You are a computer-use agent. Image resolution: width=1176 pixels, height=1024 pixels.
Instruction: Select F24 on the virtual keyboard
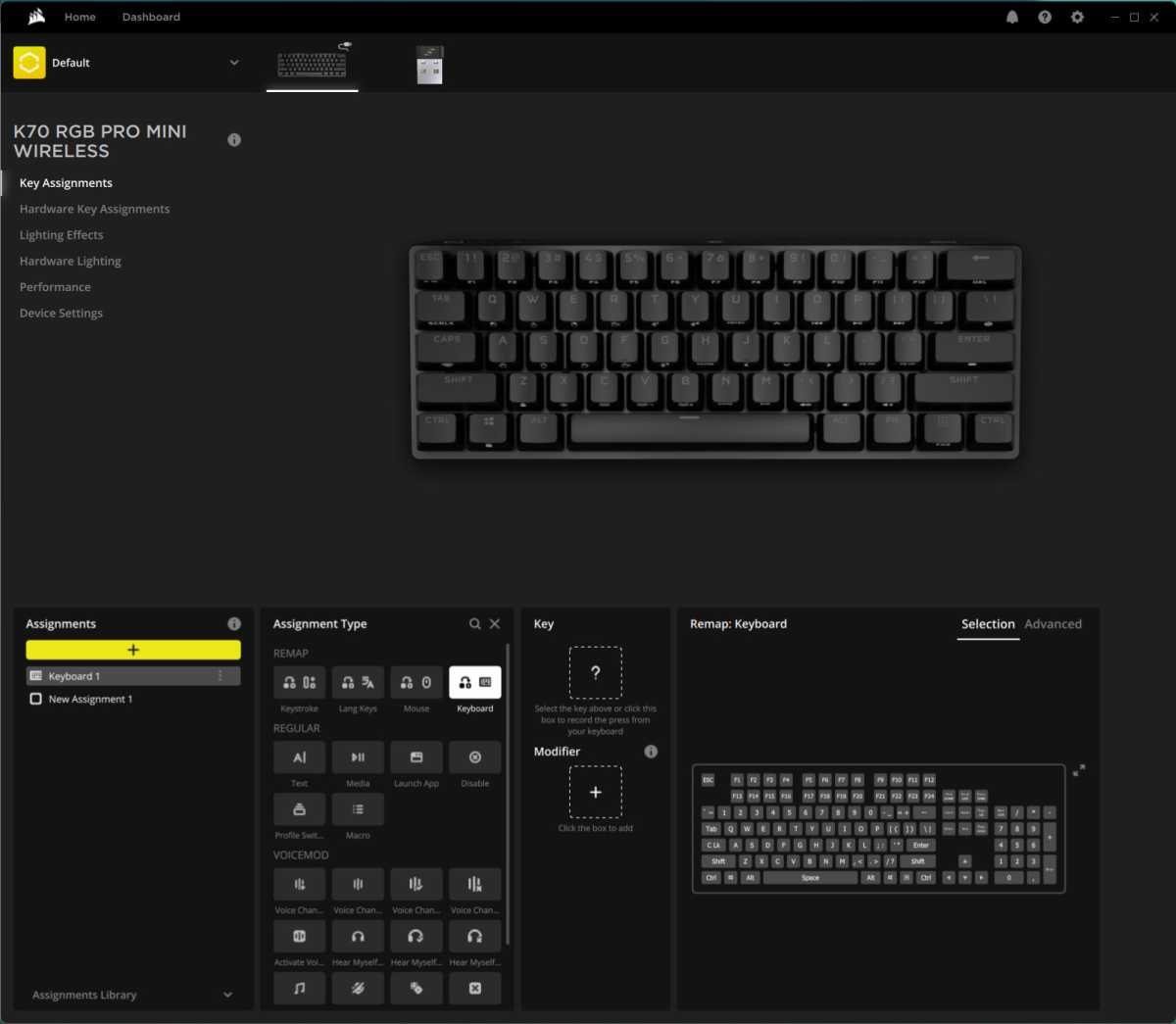pyautogui.click(x=929, y=797)
